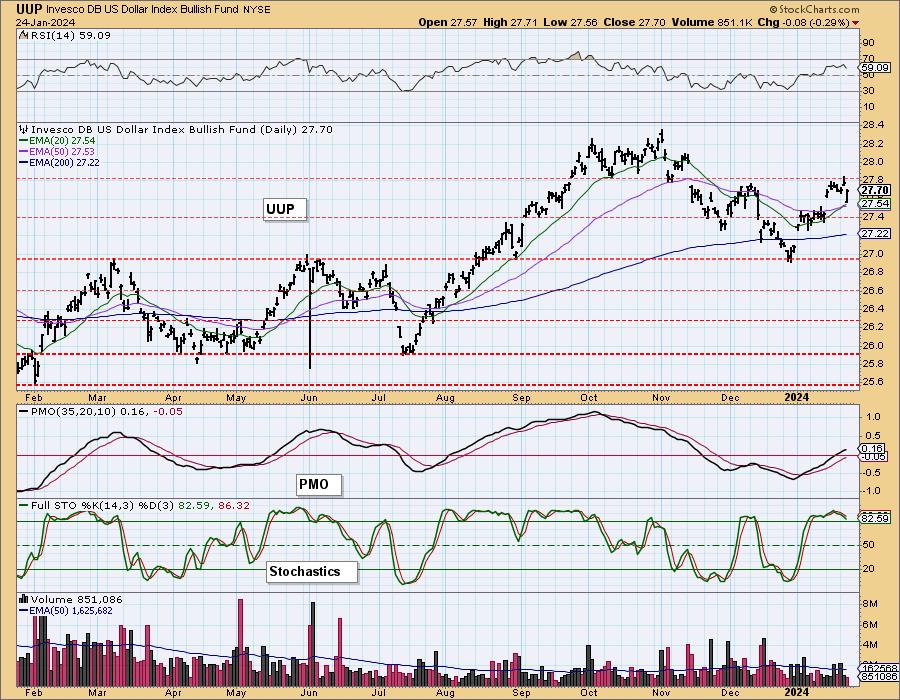Click the Low 27.56 value
Screen dimensions: 900x700
click(570, 22)
